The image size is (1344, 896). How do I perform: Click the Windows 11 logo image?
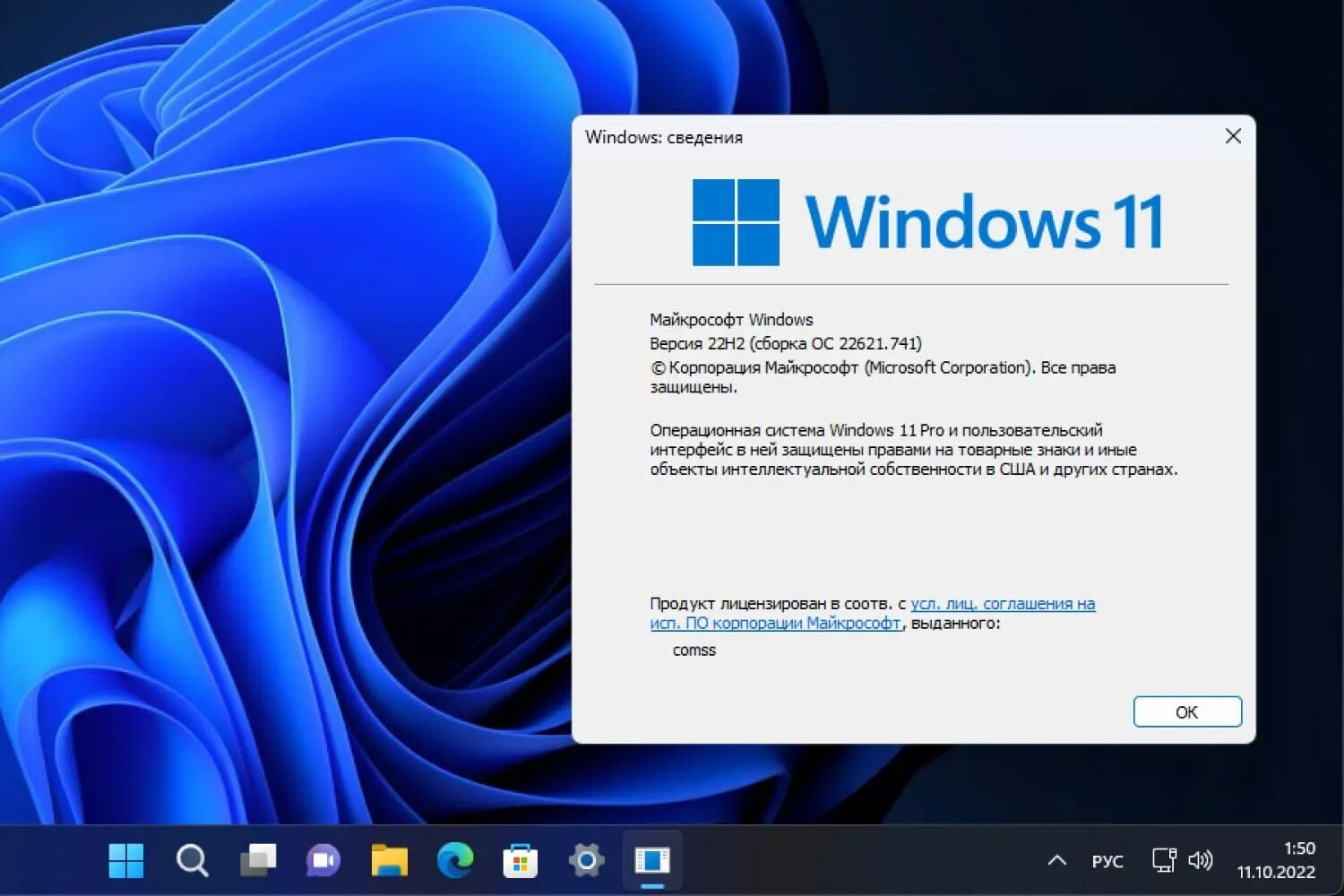(927, 222)
